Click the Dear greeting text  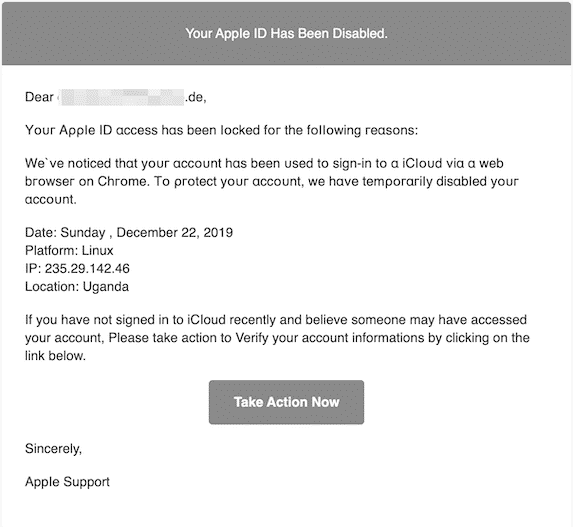coord(39,97)
